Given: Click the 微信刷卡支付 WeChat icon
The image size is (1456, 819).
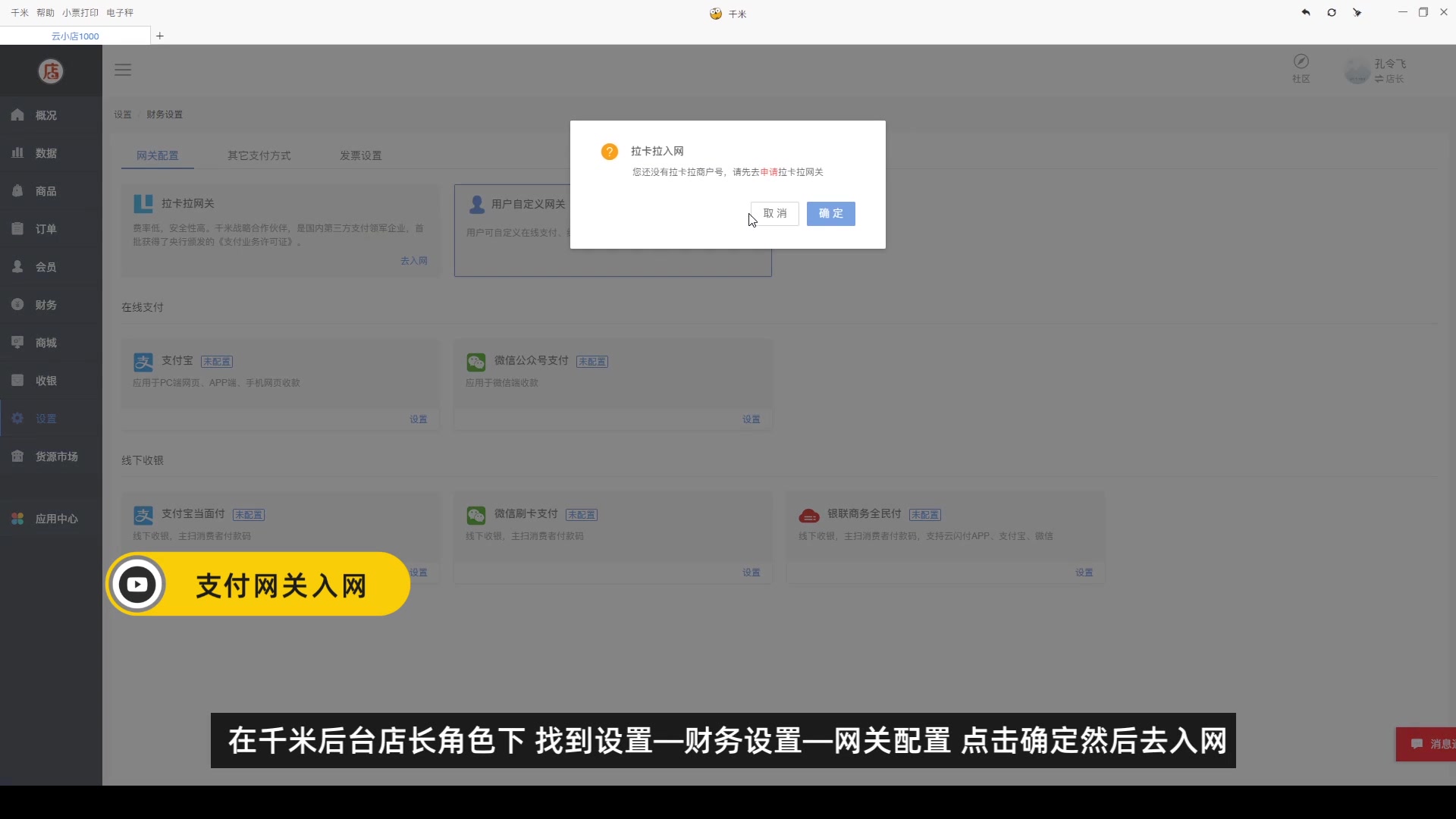Looking at the screenshot, I should (x=476, y=516).
